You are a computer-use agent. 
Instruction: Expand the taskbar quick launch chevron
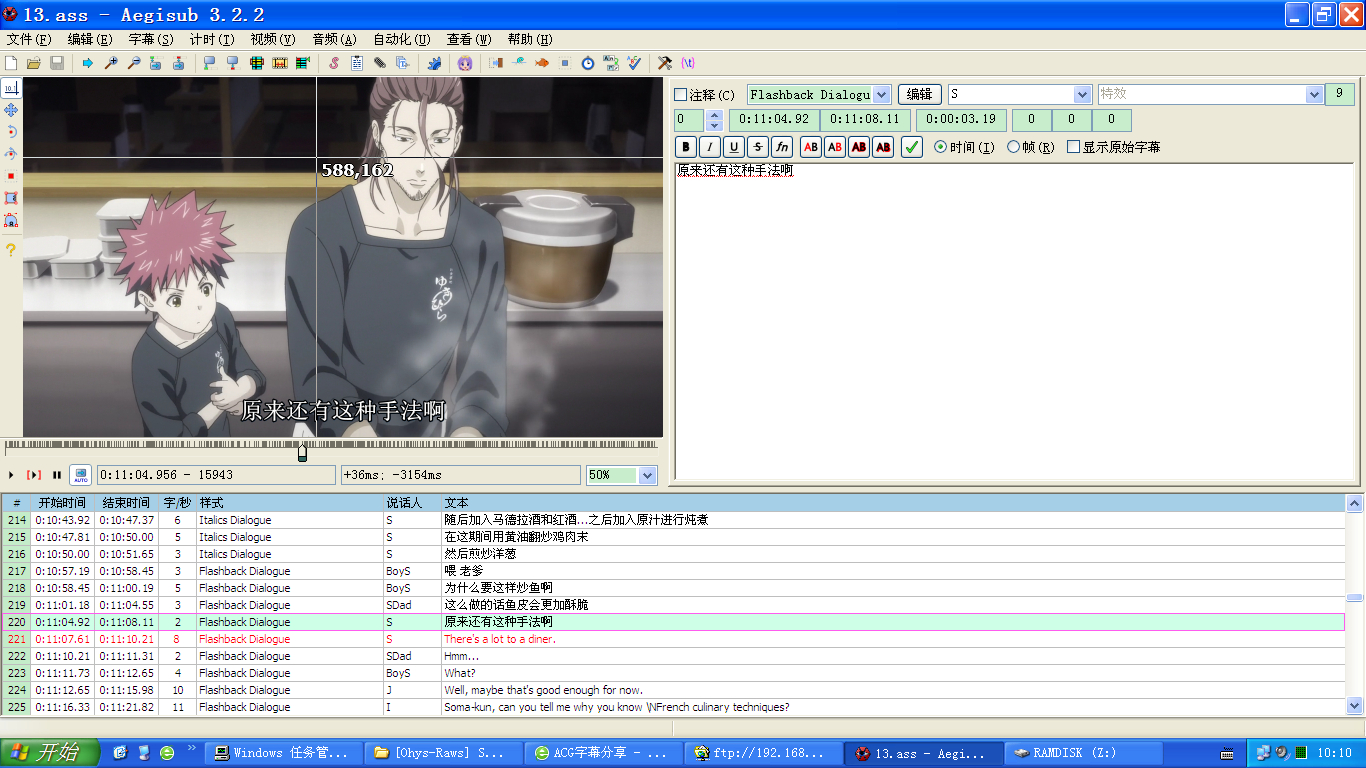(192, 748)
